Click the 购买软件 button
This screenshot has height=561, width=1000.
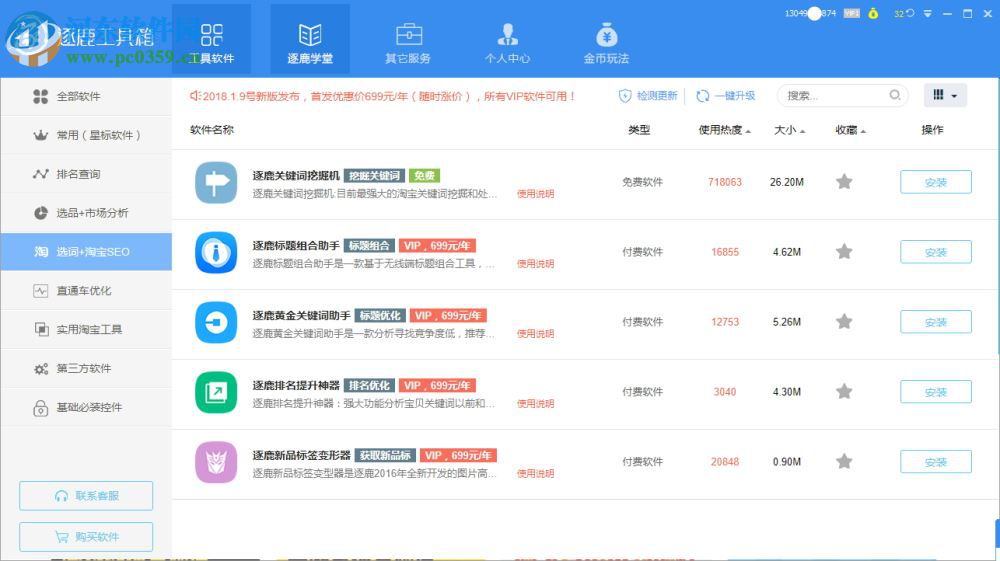click(86, 537)
